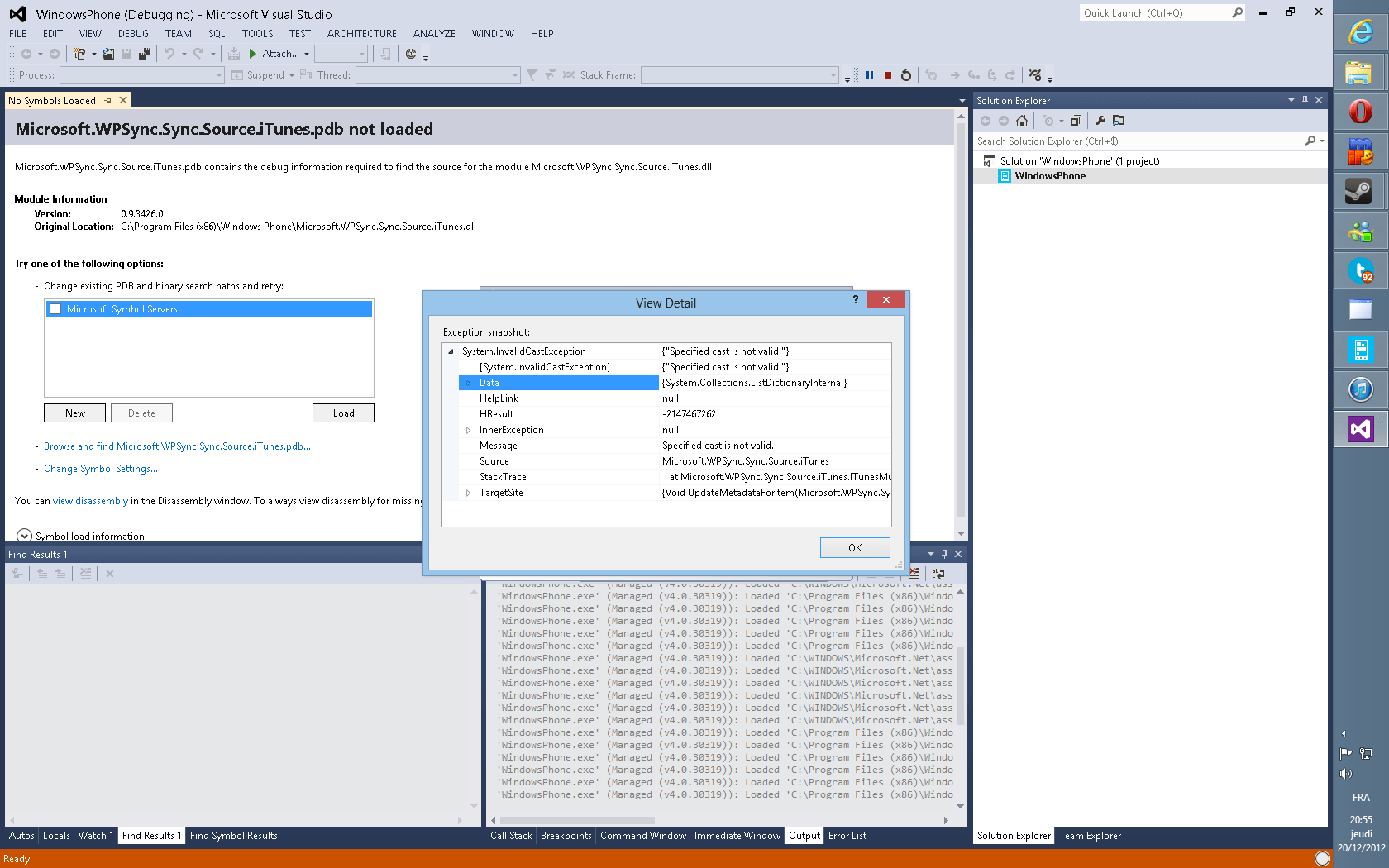Toggle Word Wrap icon in Output window
This screenshot has width=1389, height=868.
[x=938, y=573]
